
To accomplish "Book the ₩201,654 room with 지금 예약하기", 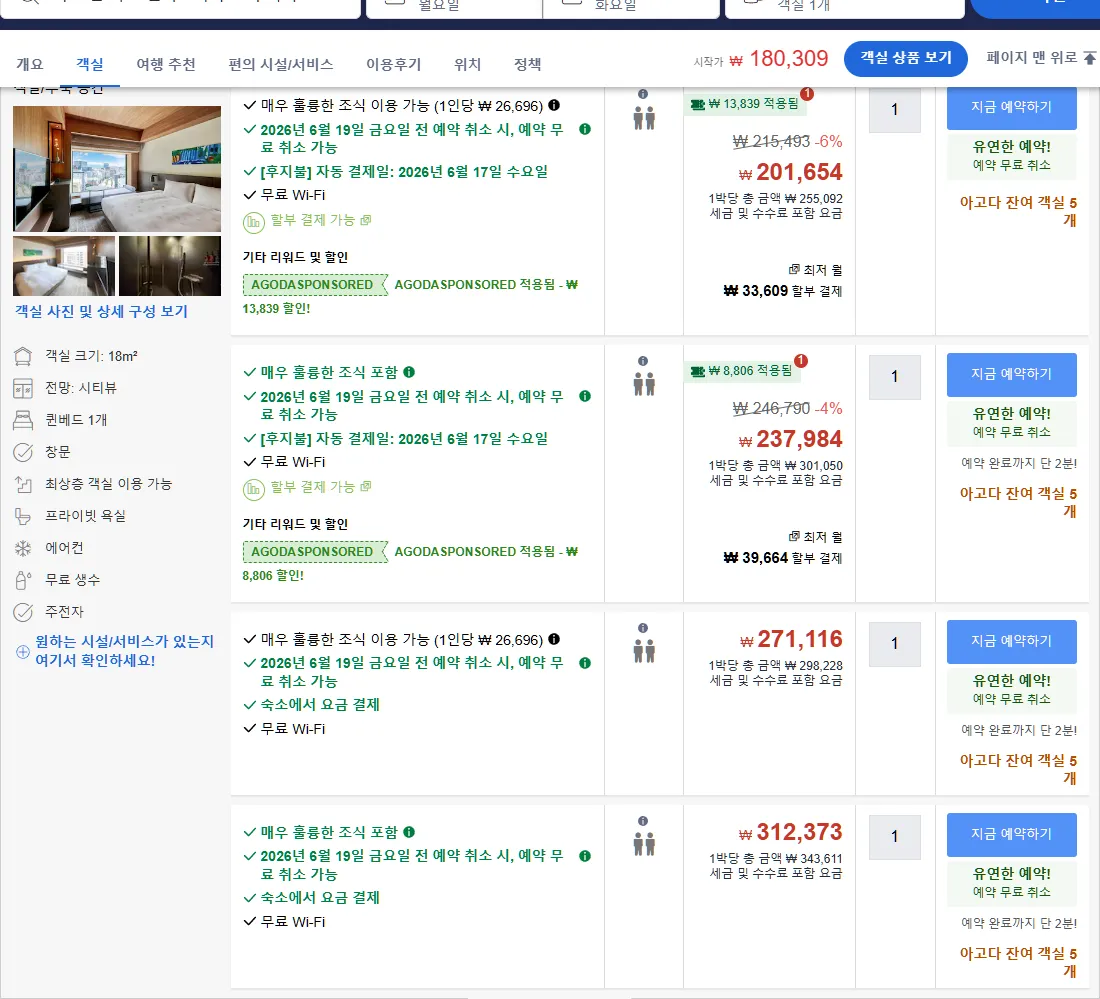I will [x=1012, y=107].
